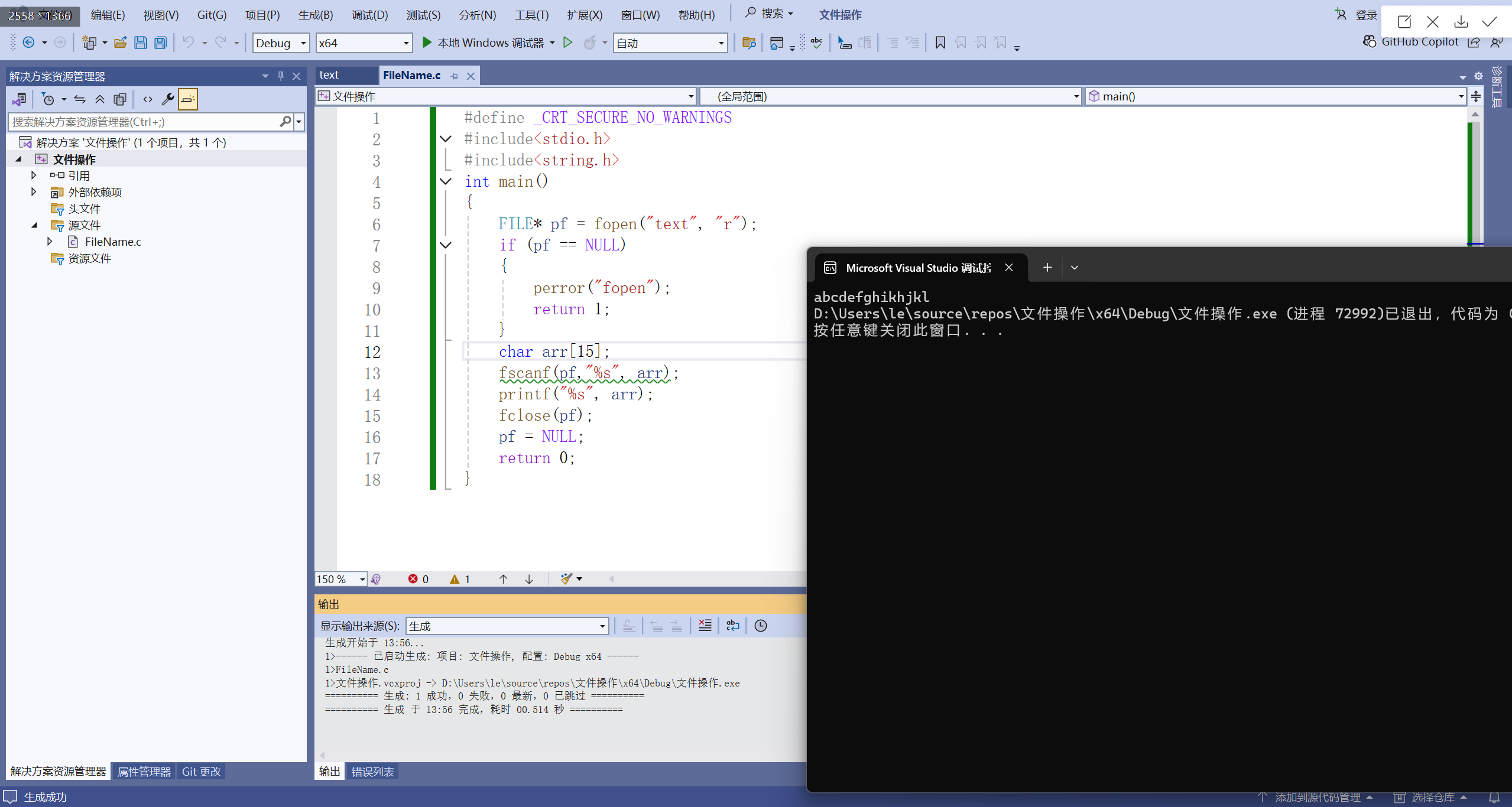Click the split editor window icon
Screen dimensions: 1512x807
[1476, 96]
